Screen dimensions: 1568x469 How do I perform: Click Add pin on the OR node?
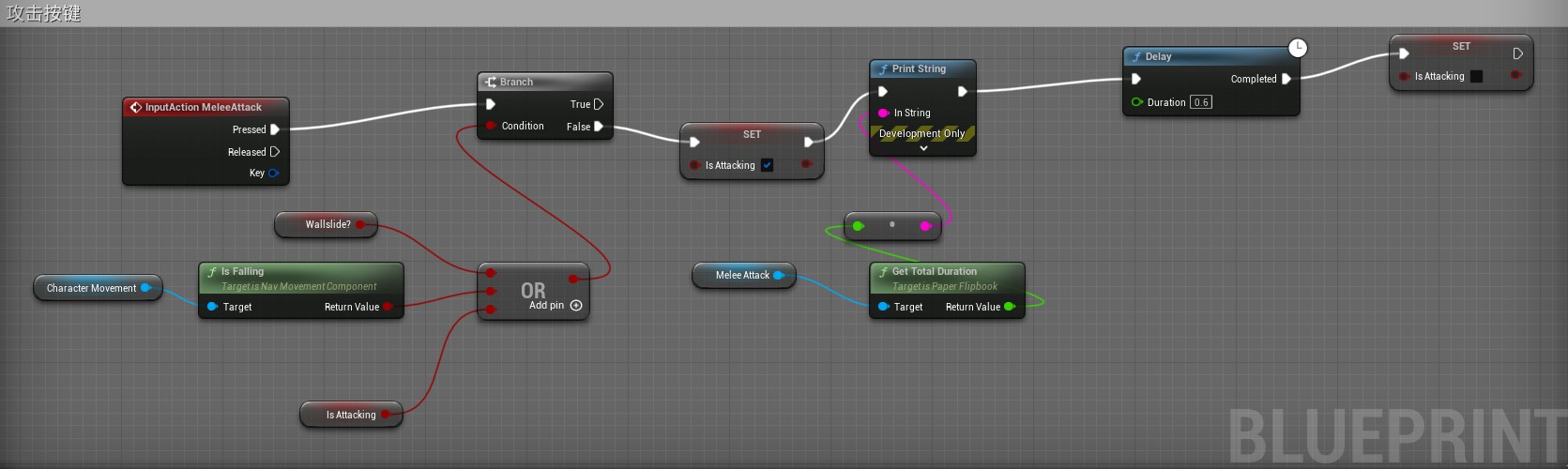576,306
